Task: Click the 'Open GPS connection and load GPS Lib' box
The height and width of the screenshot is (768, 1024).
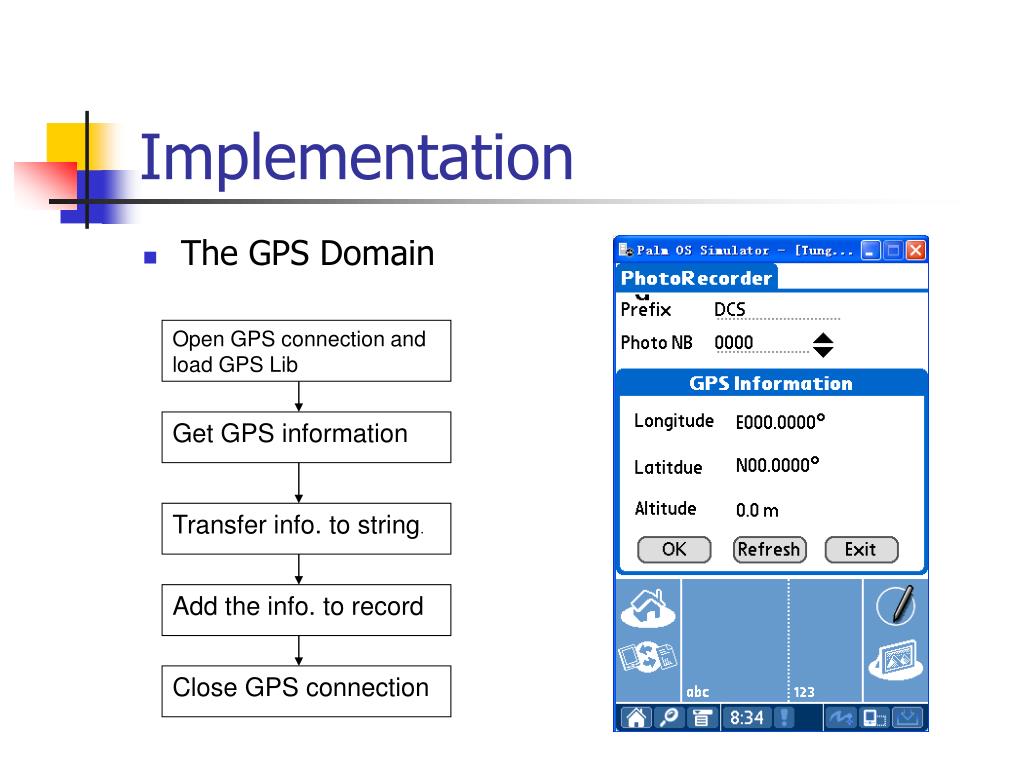Action: 306,351
